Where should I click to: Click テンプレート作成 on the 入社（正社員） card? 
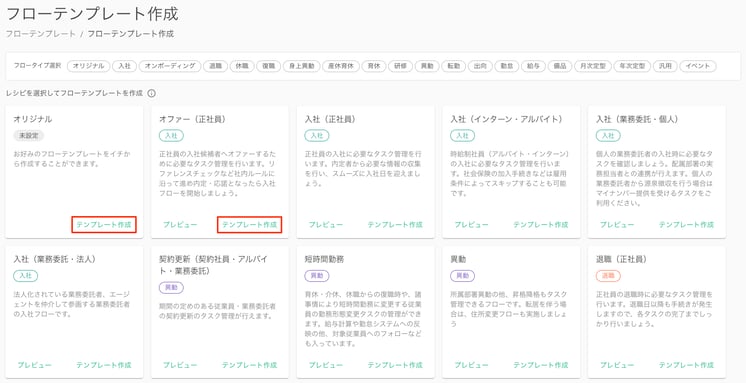[395, 225]
